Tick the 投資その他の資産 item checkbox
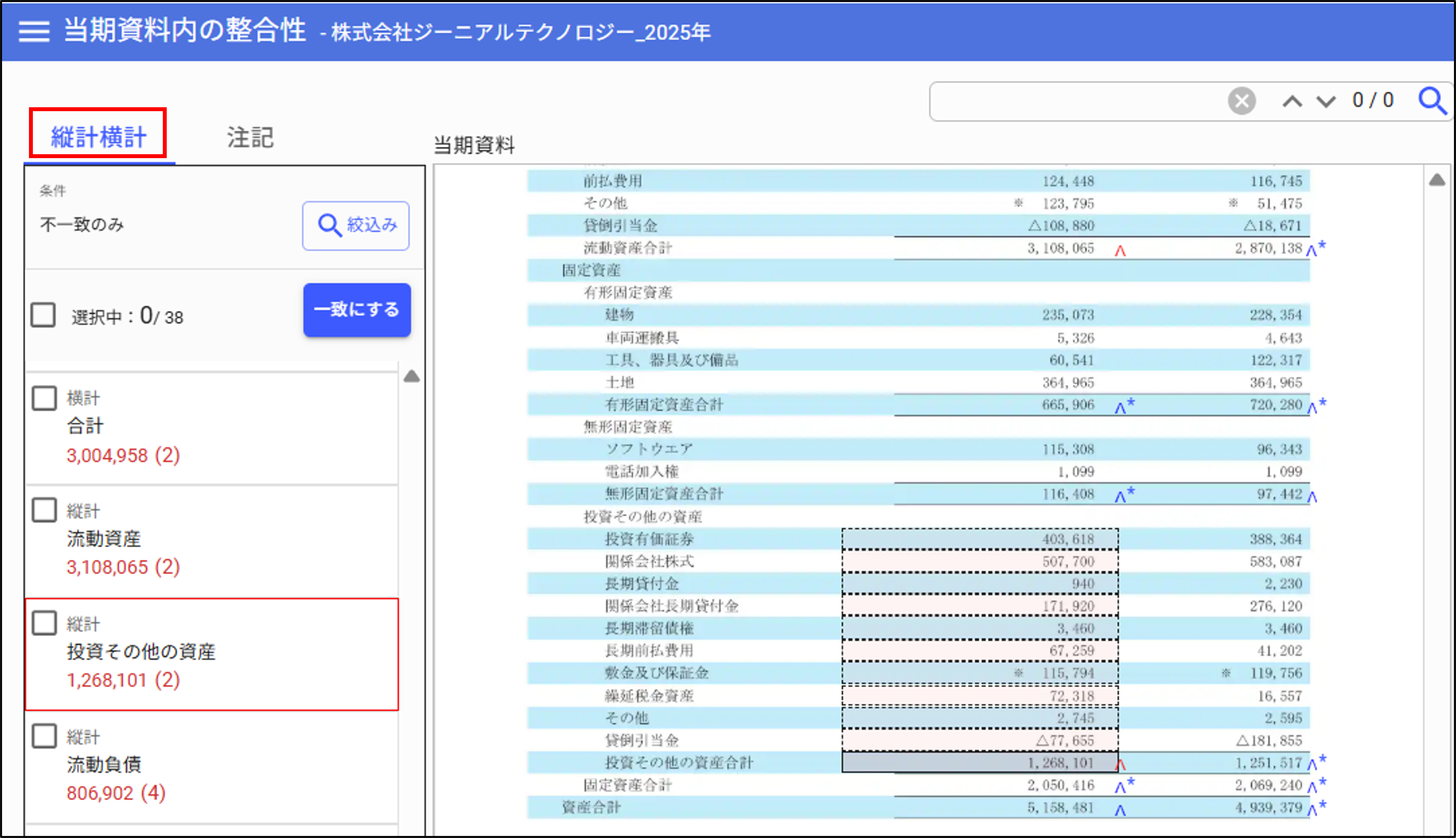The height and width of the screenshot is (838, 1456). pos(44,623)
